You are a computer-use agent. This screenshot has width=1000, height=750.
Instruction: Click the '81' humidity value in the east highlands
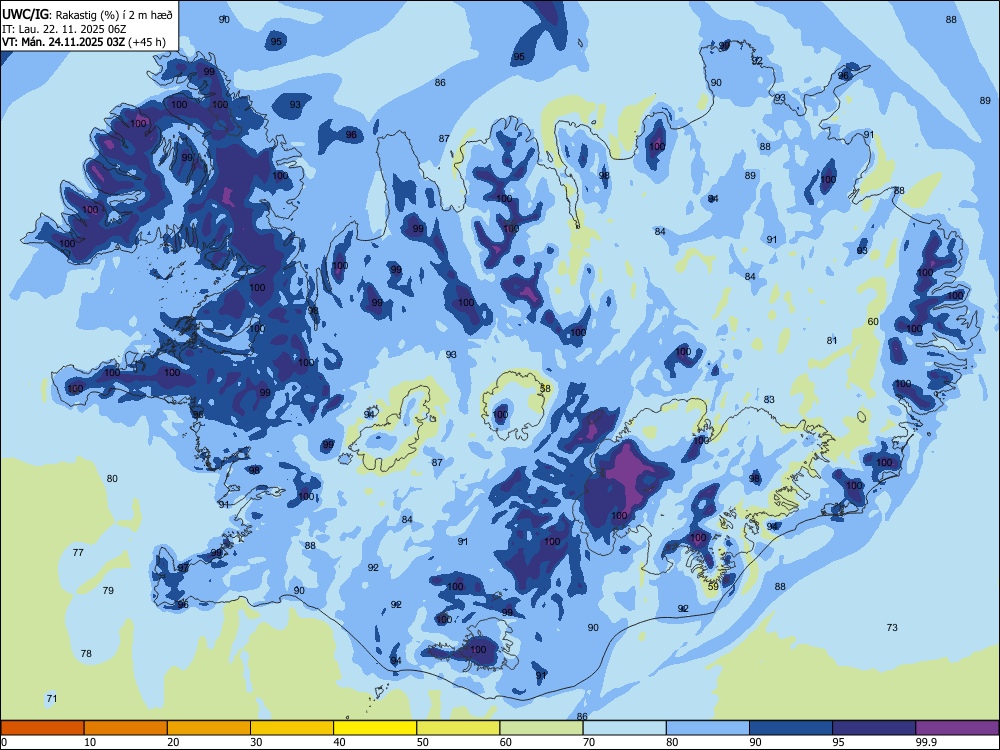tap(832, 341)
